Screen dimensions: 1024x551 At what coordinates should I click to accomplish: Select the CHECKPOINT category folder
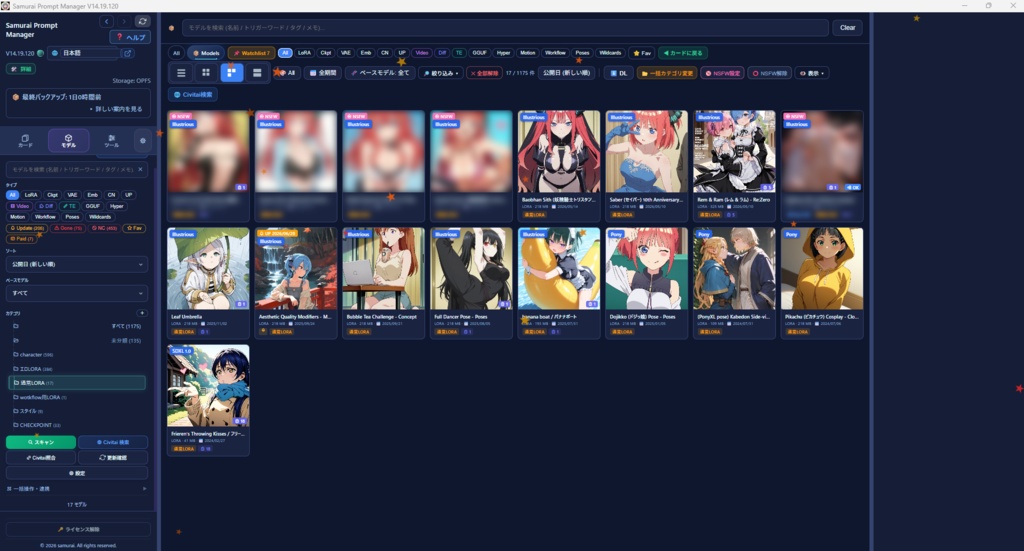pos(77,425)
